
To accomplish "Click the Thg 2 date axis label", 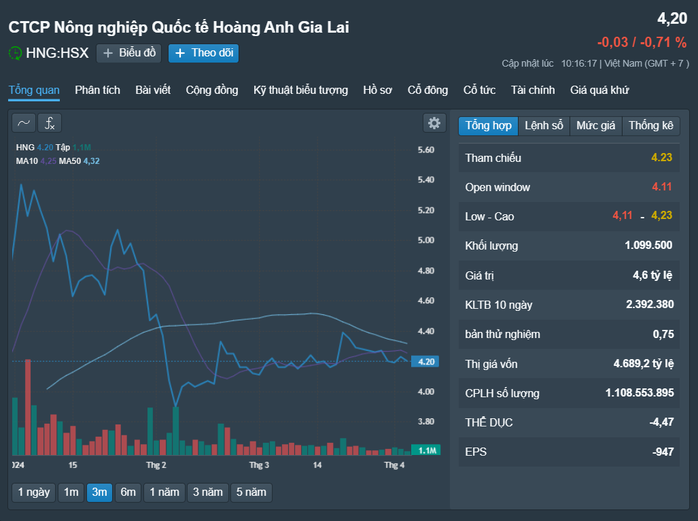I will point(156,465).
